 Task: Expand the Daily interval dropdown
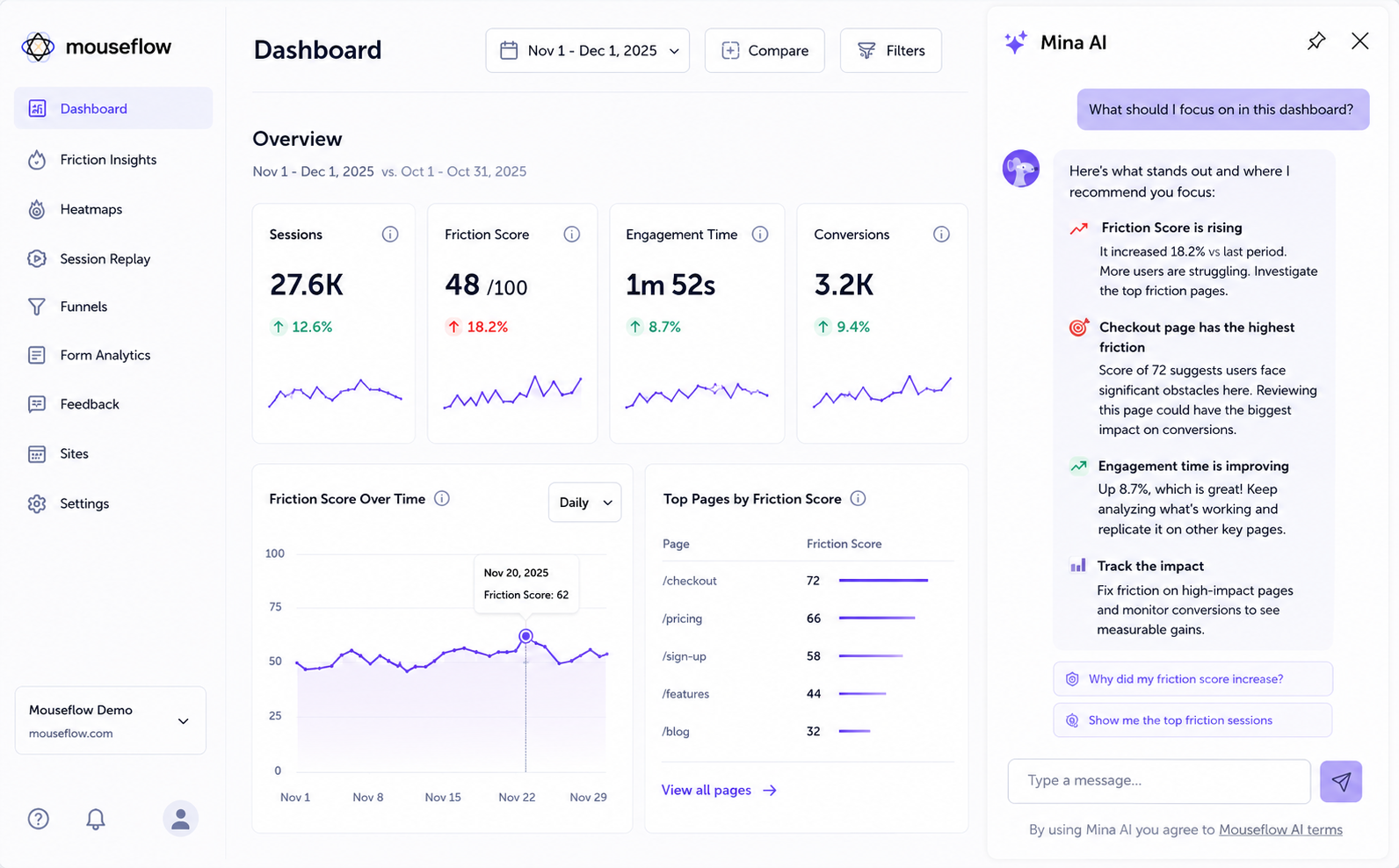point(584,503)
